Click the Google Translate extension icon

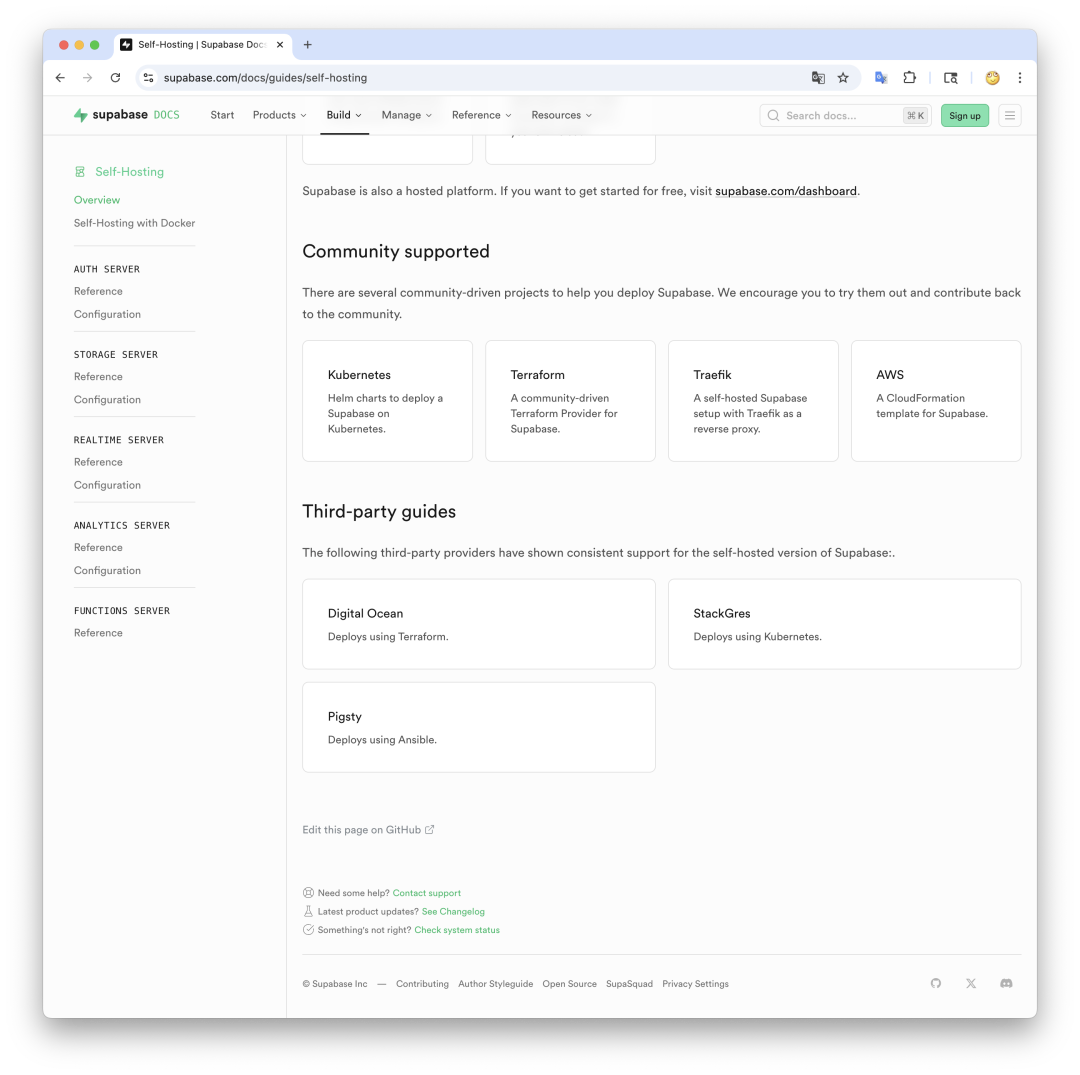point(881,78)
